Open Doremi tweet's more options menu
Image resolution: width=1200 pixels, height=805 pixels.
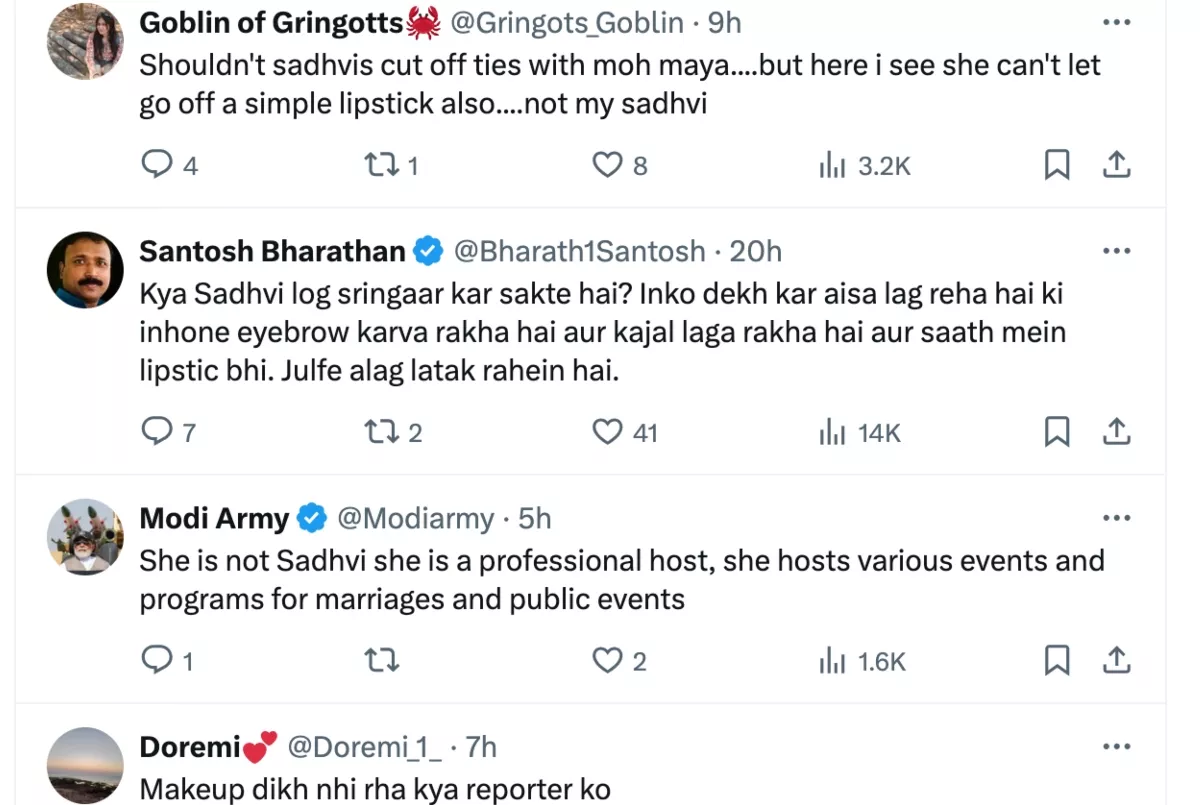1116,746
